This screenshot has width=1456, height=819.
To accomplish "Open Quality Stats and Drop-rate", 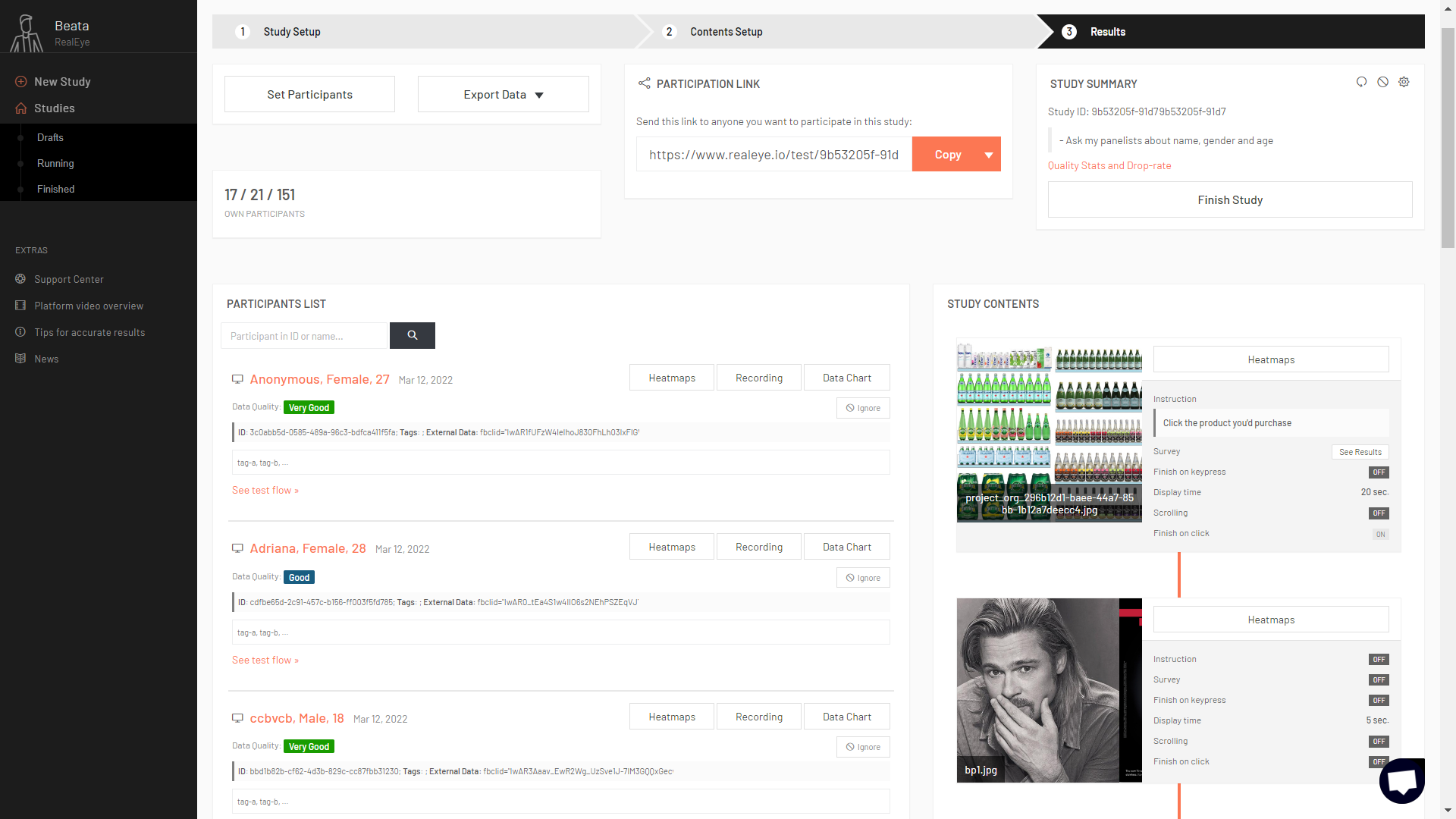I will point(1109,165).
